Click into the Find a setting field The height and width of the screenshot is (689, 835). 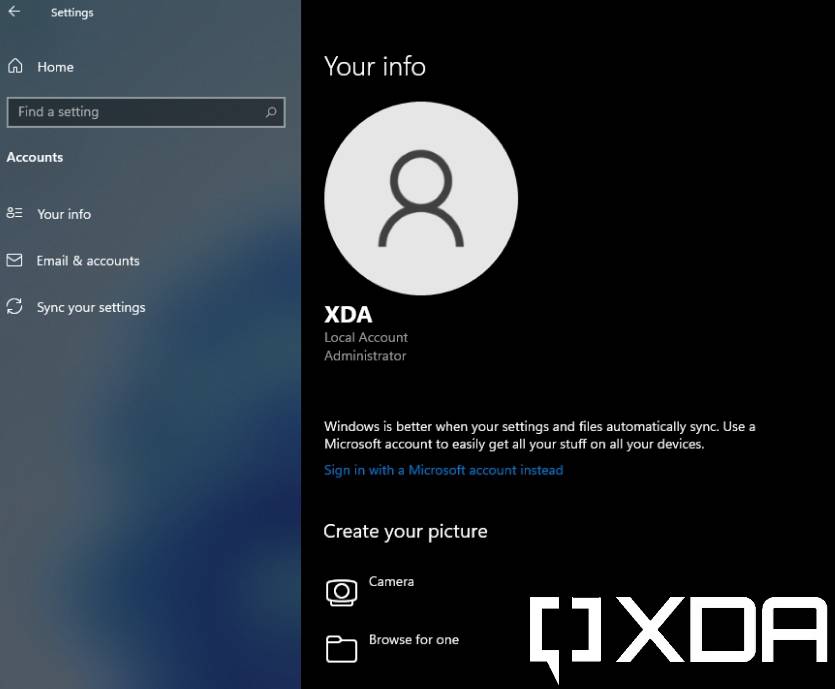pyautogui.click(x=146, y=112)
